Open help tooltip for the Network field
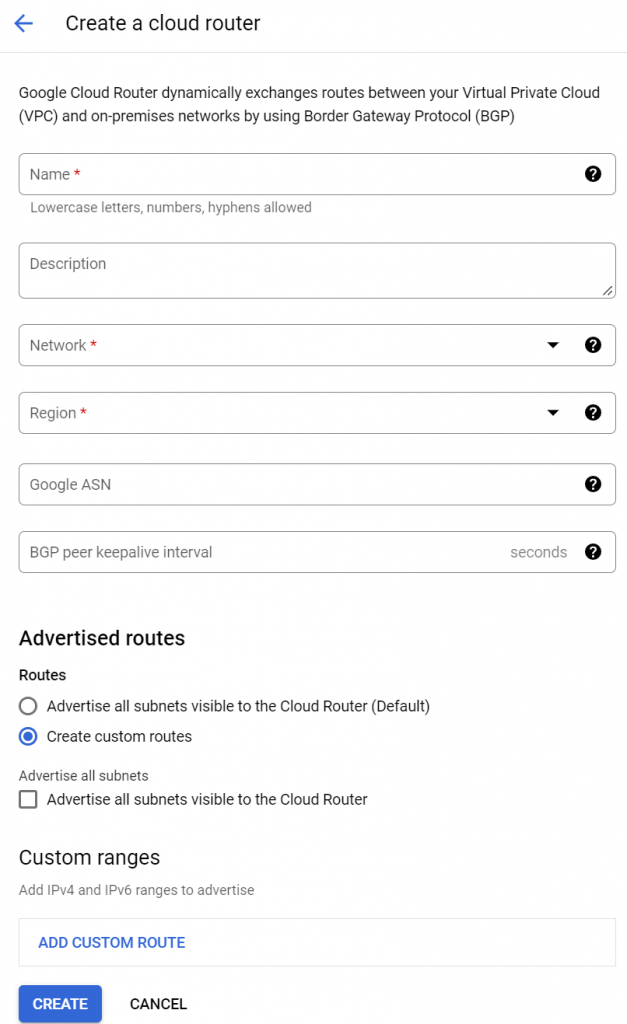This screenshot has height=1024, width=627. click(592, 345)
